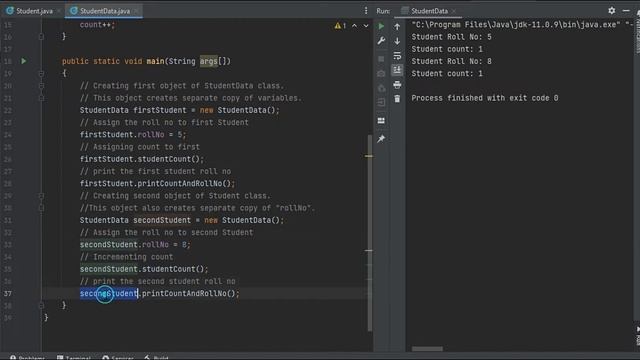Image resolution: width=640 pixels, height=360 pixels.
Task: Click 'secondStudent.rollNo = 8;' line
Action: coord(135,245)
